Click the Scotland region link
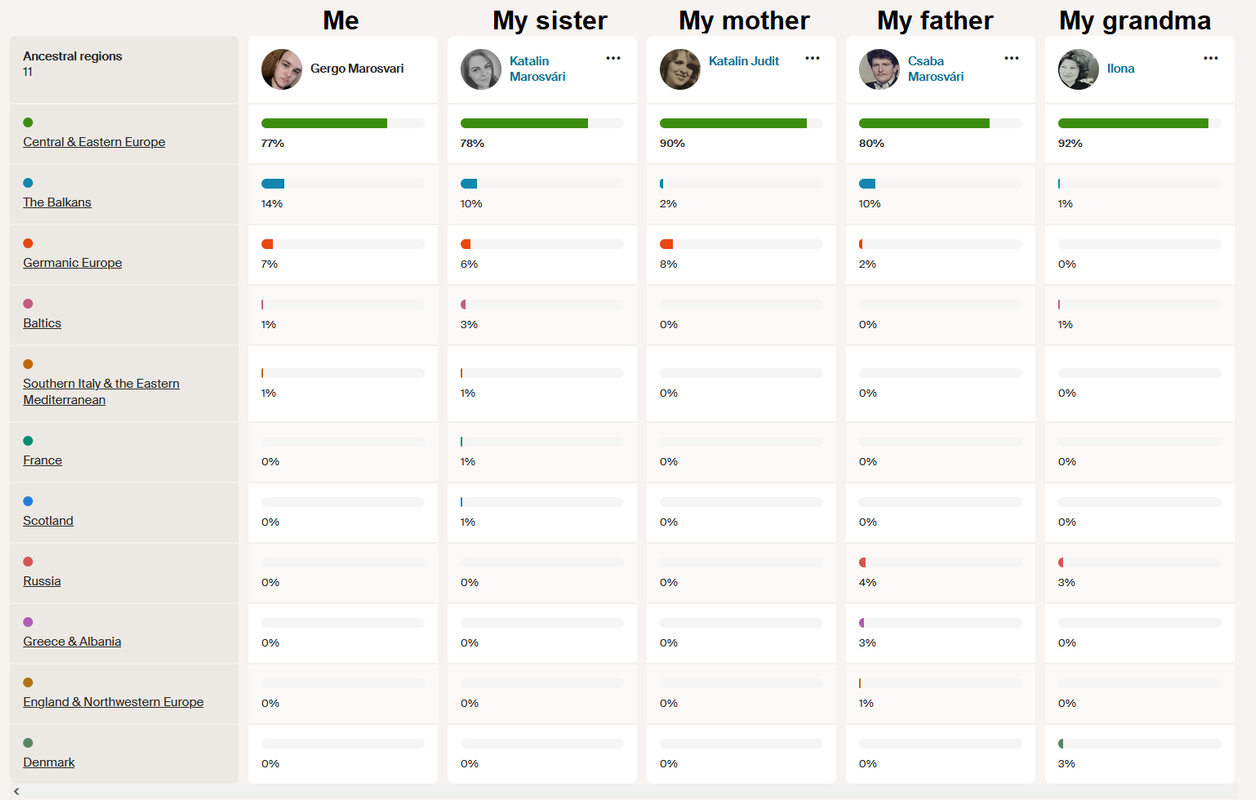This screenshot has width=1256, height=800. click(x=48, y=521)
